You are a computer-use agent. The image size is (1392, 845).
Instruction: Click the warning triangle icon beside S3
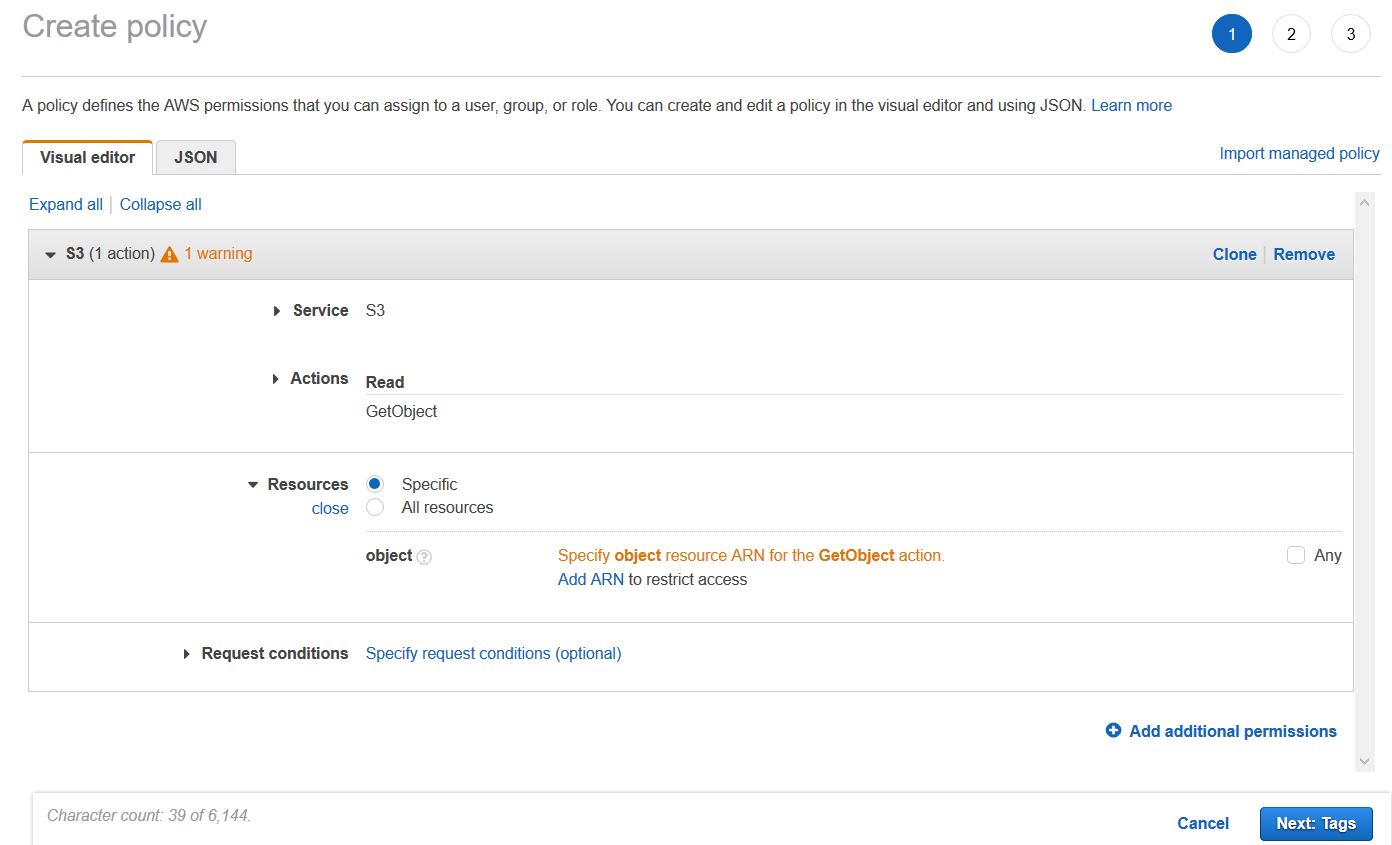tap(169, 254)
